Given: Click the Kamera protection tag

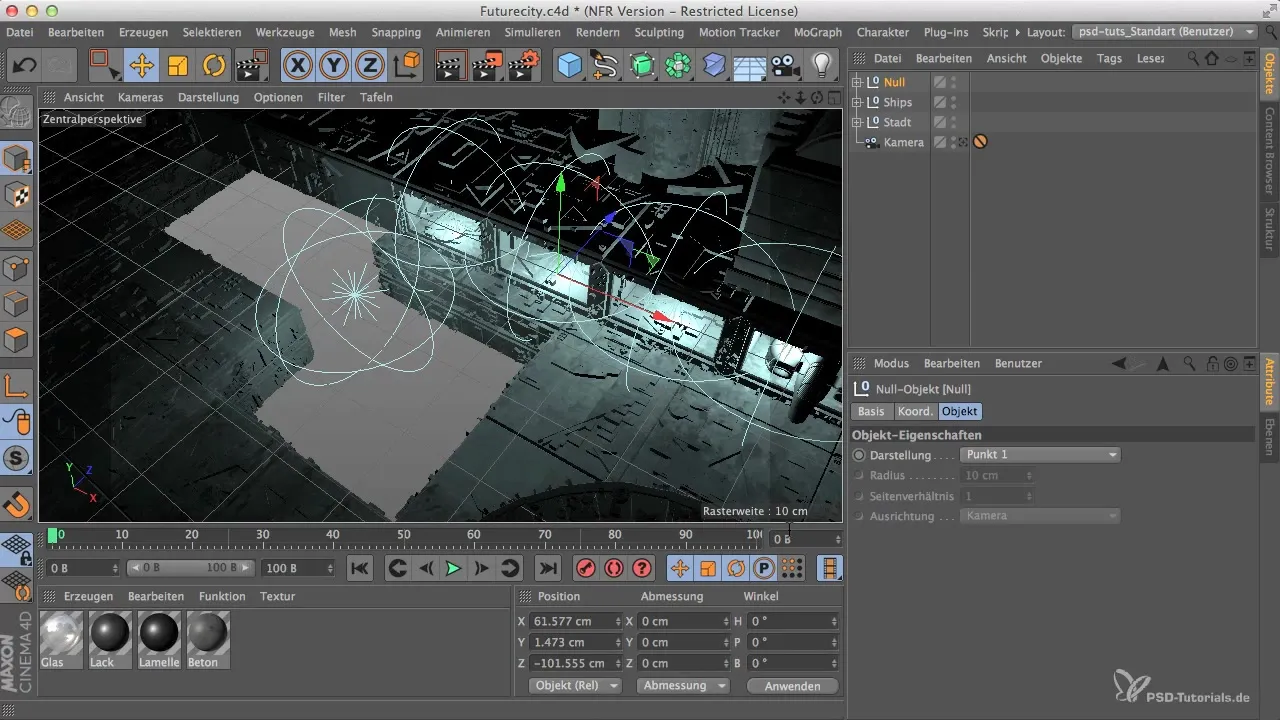Looking at the screenshot, I should [x=980, y=142].
